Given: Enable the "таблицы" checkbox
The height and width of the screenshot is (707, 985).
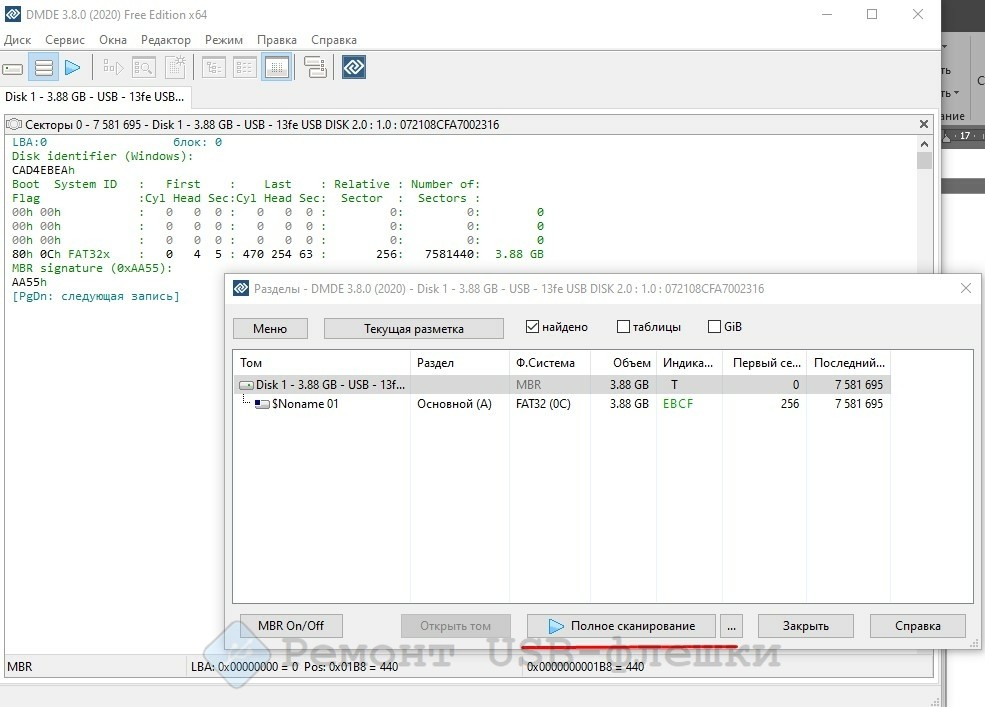Looking at the screenshot, I should [624, 327].
